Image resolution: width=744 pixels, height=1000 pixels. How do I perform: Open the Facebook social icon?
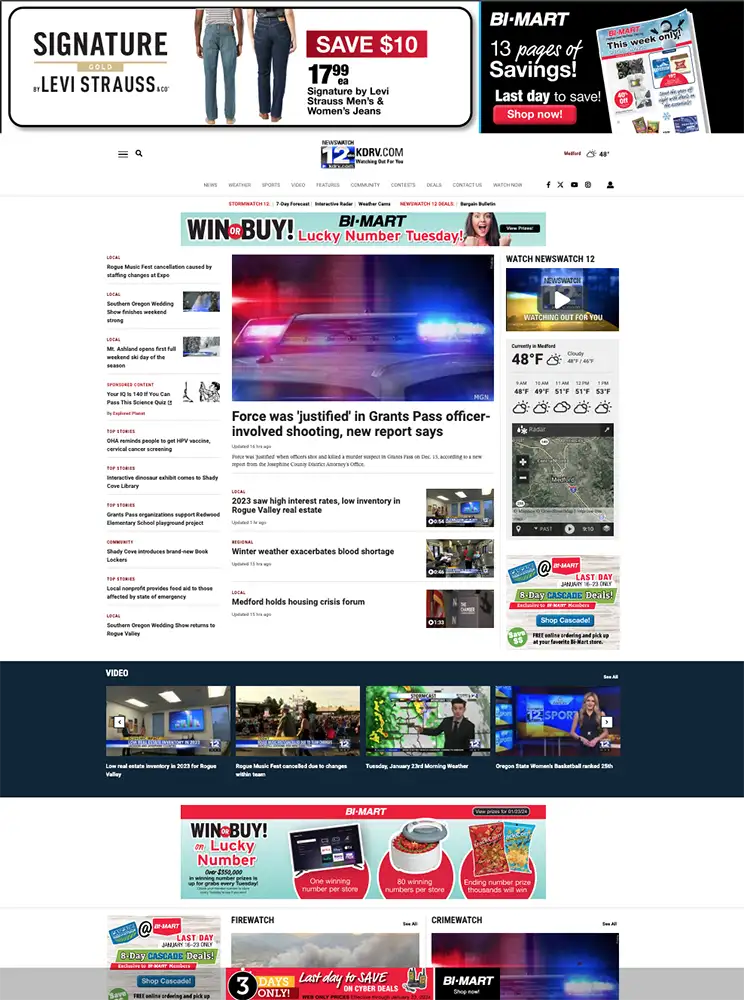pyautogui.click(x=548, y=185)
